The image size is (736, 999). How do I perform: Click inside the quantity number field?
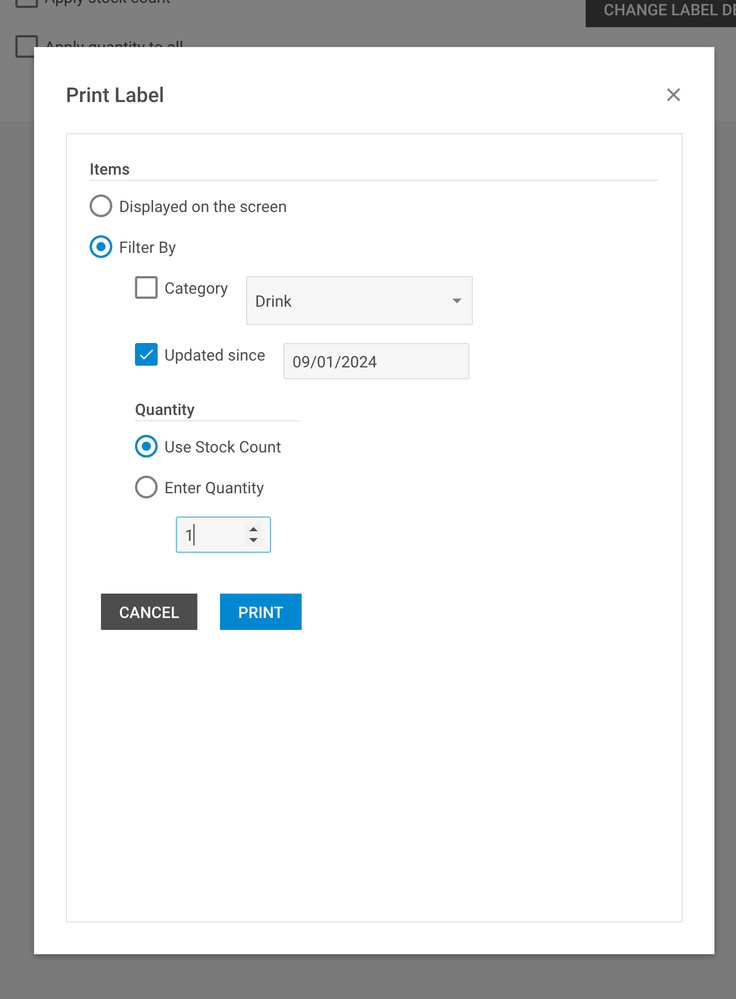pos(210,535)
